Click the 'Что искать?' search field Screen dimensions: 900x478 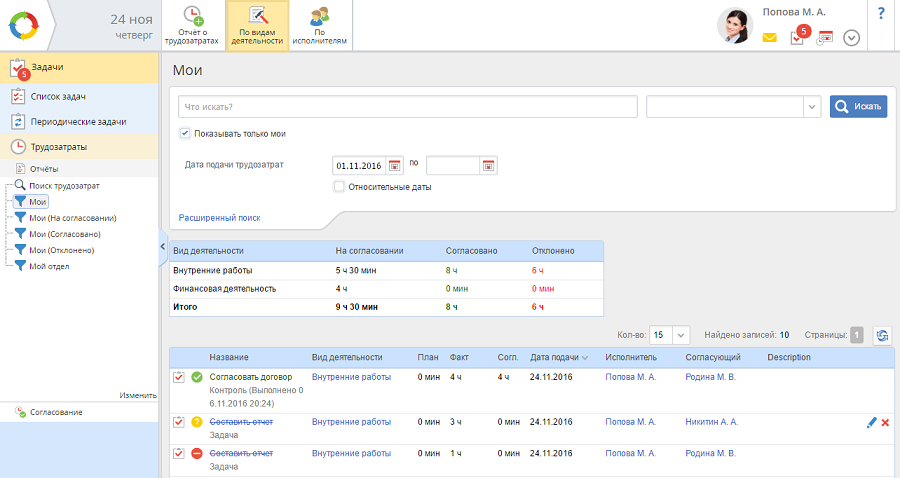coord(407,107)
